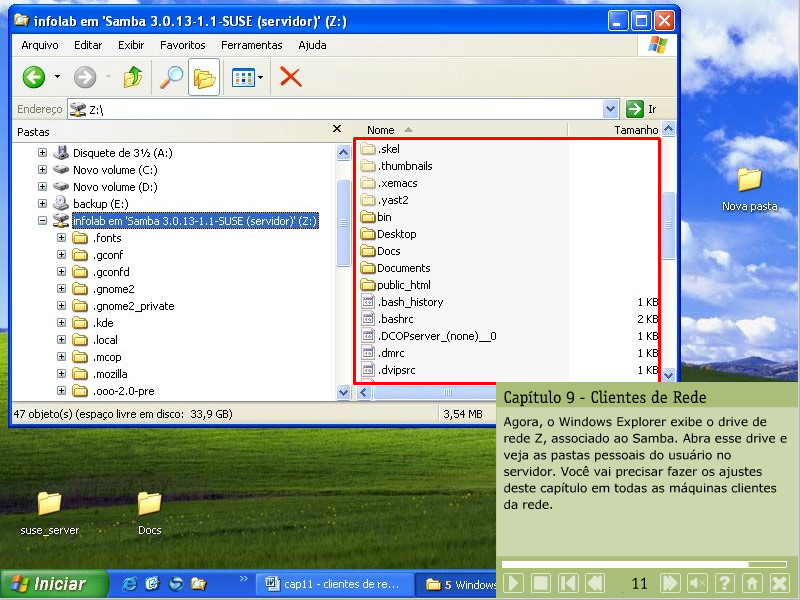Open the Ferramentas menu
This screenshot has height=600, width=800.
[x=251, y=45]
